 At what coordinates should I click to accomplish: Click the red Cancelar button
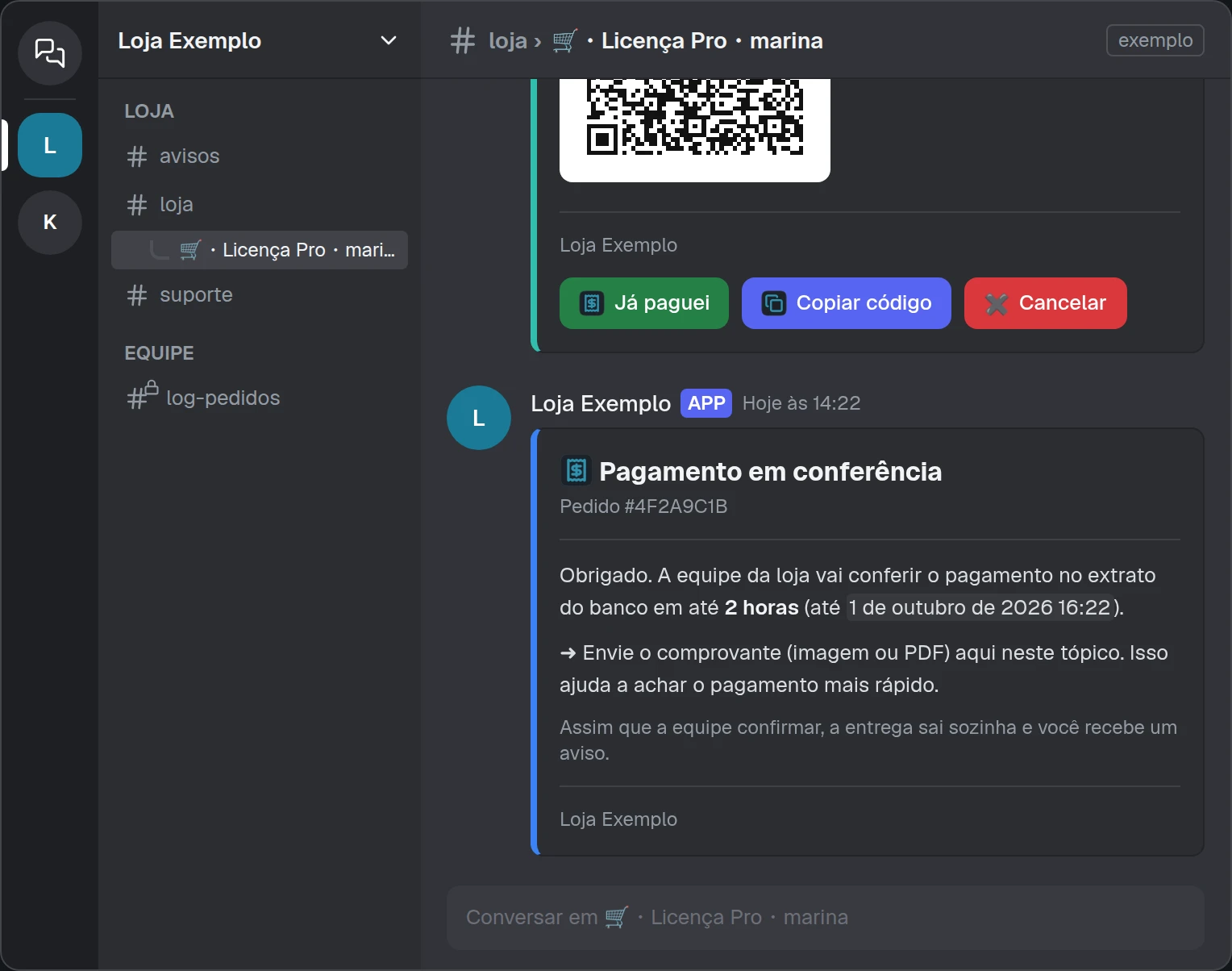pyautogui.click(x=1046, y=303)
